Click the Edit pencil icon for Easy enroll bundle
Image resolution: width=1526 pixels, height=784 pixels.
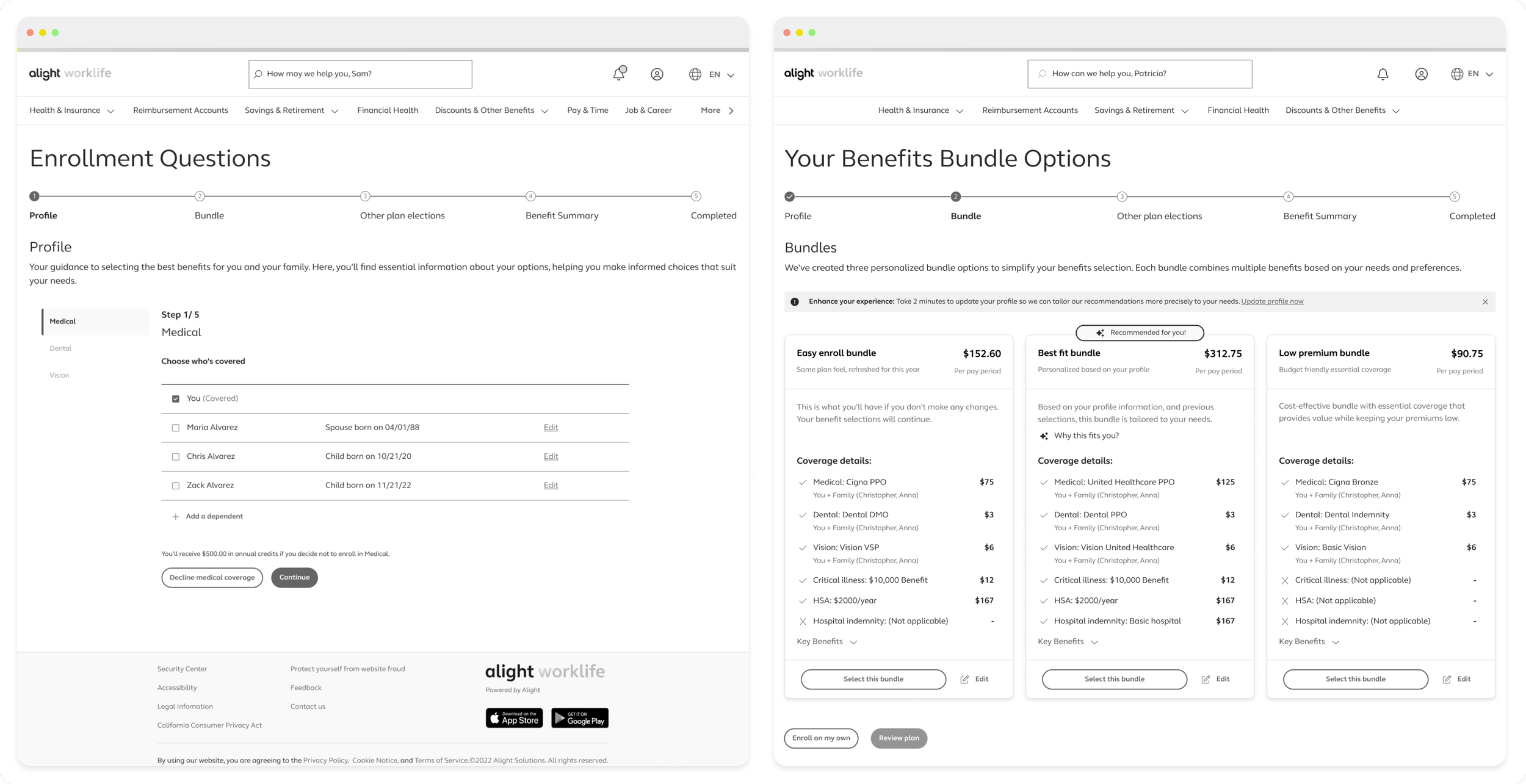coord(964,680)
